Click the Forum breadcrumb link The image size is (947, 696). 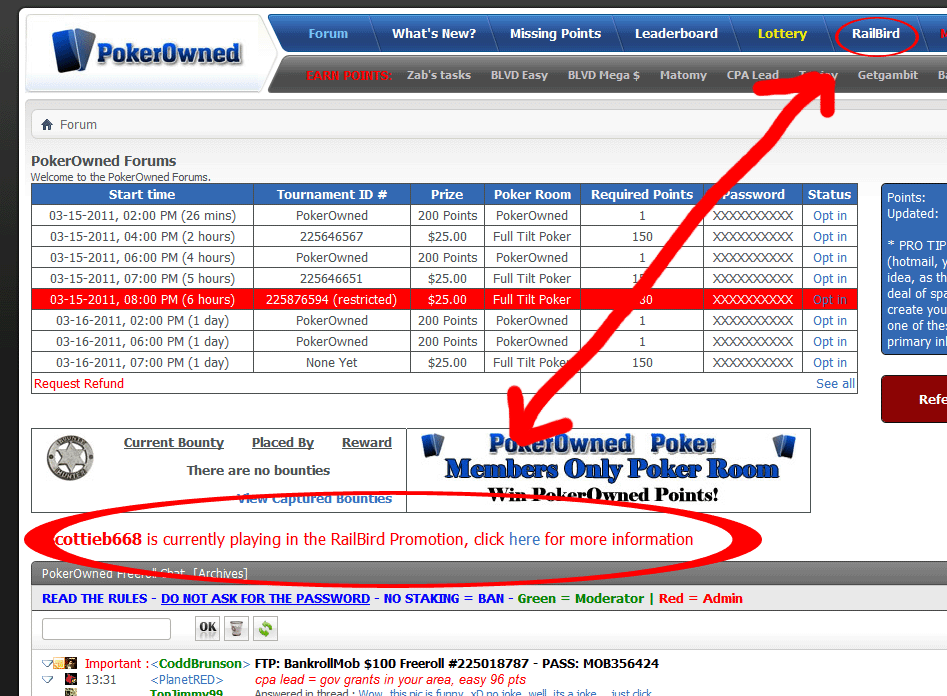coord(78,125)
